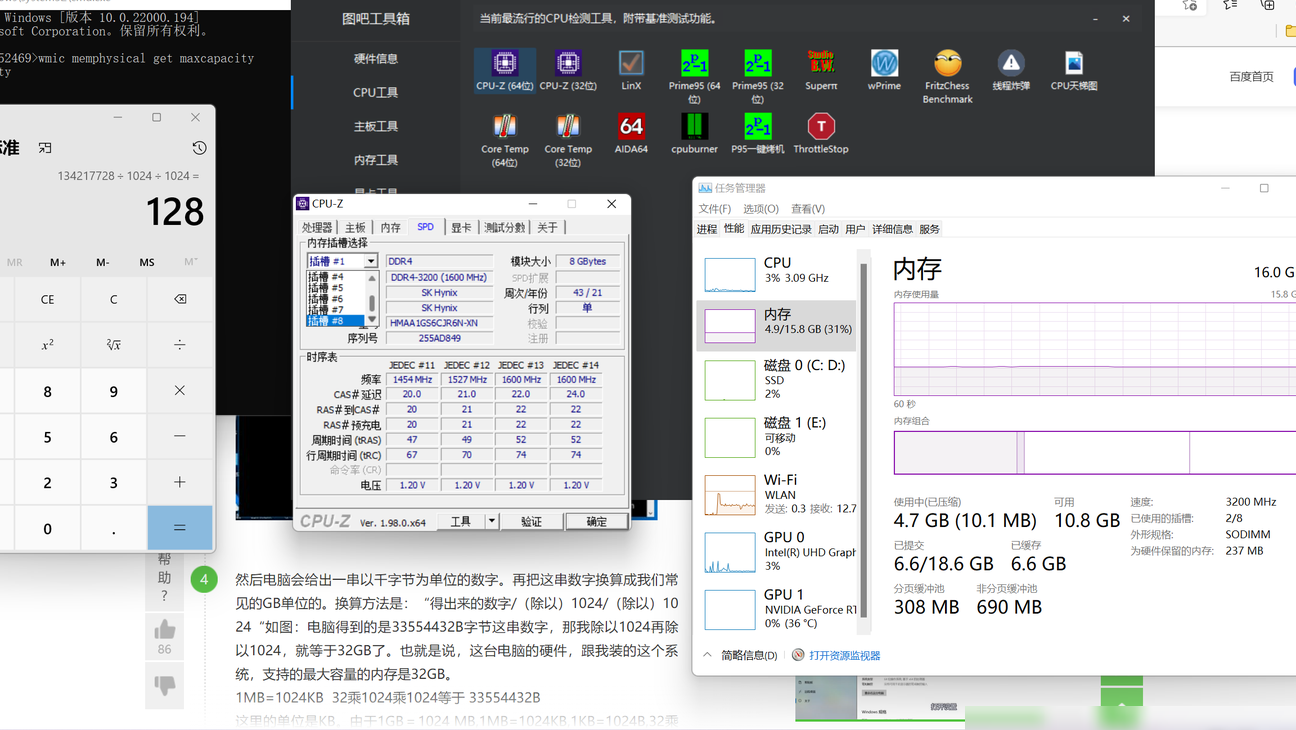Click the 打开资源监视器 link
1296x730 pixels.
pyautogui.click(x=845, y=655)
